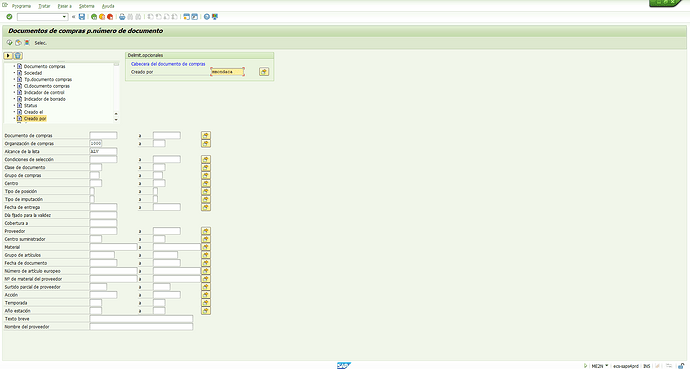Viewport: 690px width, 369px height.
Task: Click the Get variant icon
Action: pyautogui.click(x=18, y=43)
